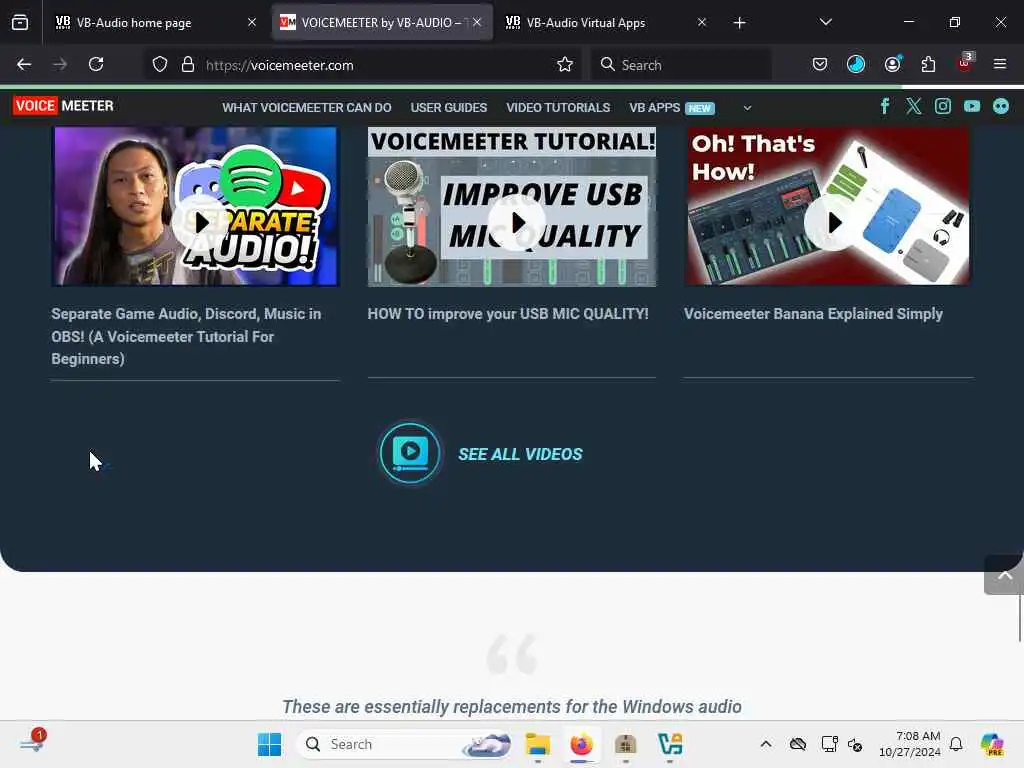Click the See All Videos round icon

click(x=410, y=453)
